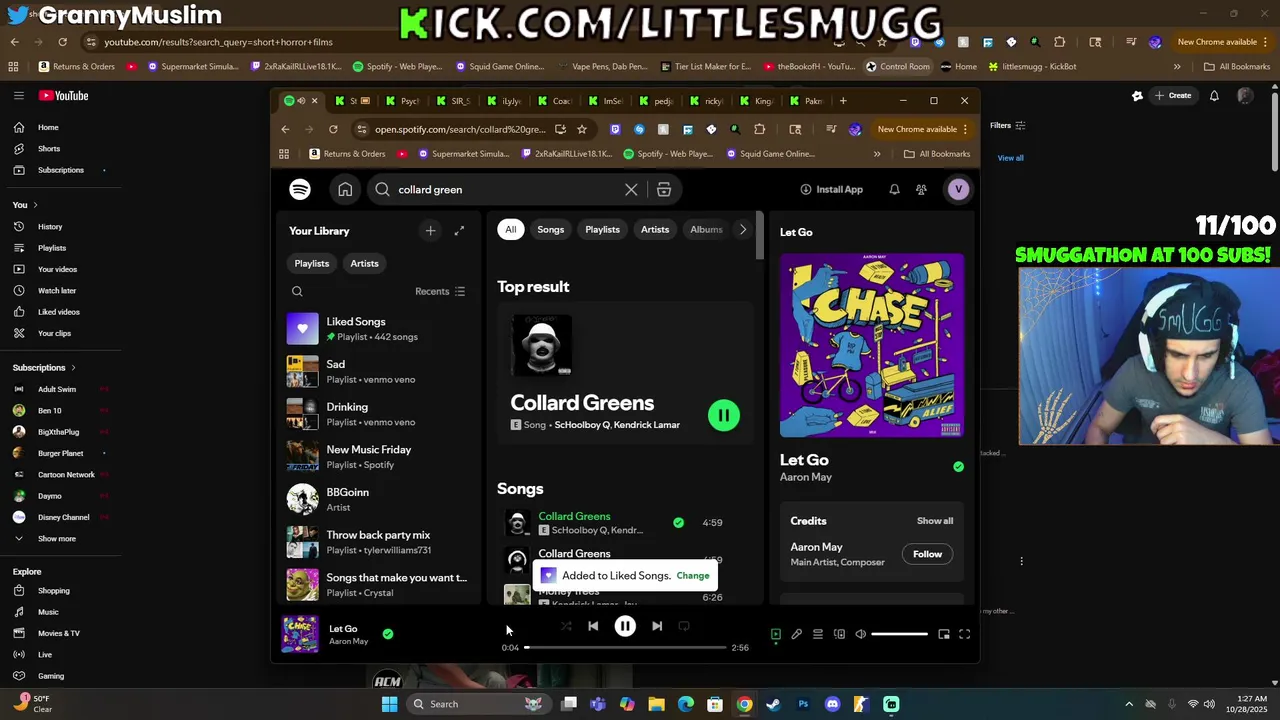Show all credits
The width and height of the screenshot is (1280, 720).
click(x=935, y=521)
